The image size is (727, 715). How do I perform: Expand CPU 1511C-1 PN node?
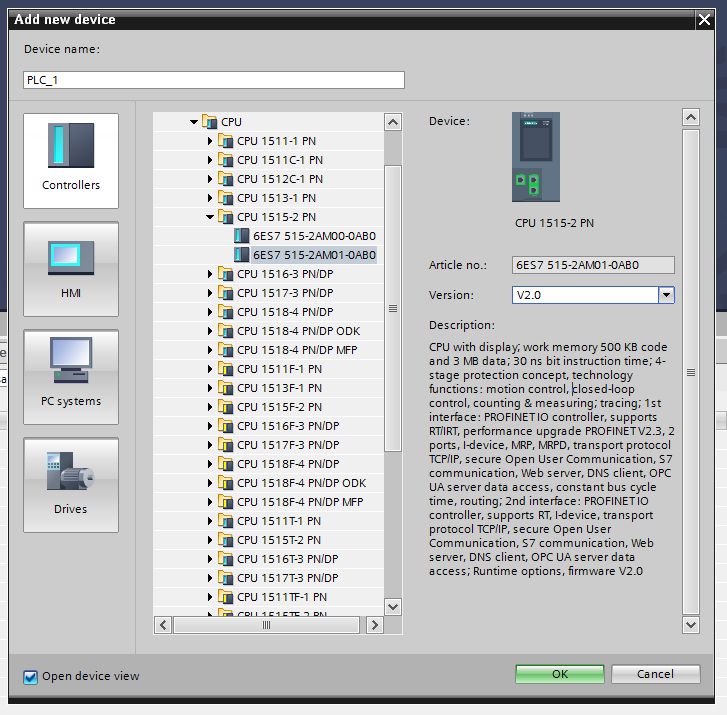click(210, 160)
